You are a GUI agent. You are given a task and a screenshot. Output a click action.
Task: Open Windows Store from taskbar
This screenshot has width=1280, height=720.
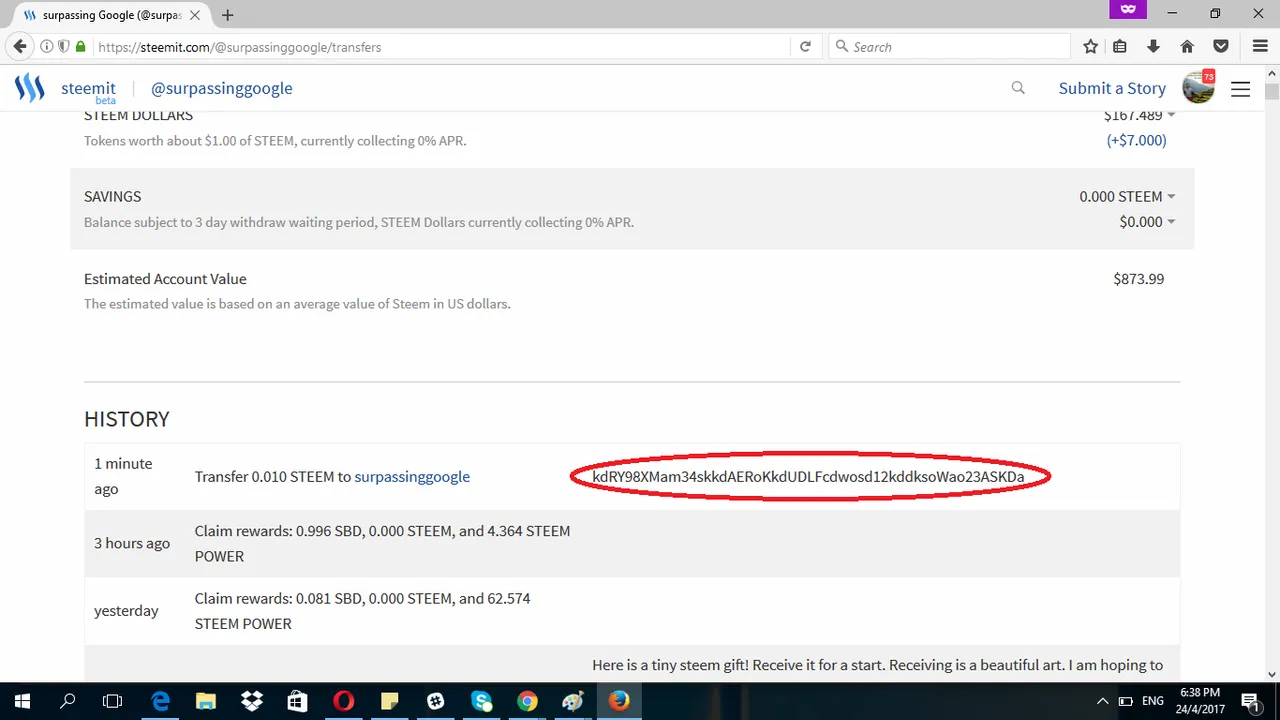pyautogui.click(x=297, y=701)
